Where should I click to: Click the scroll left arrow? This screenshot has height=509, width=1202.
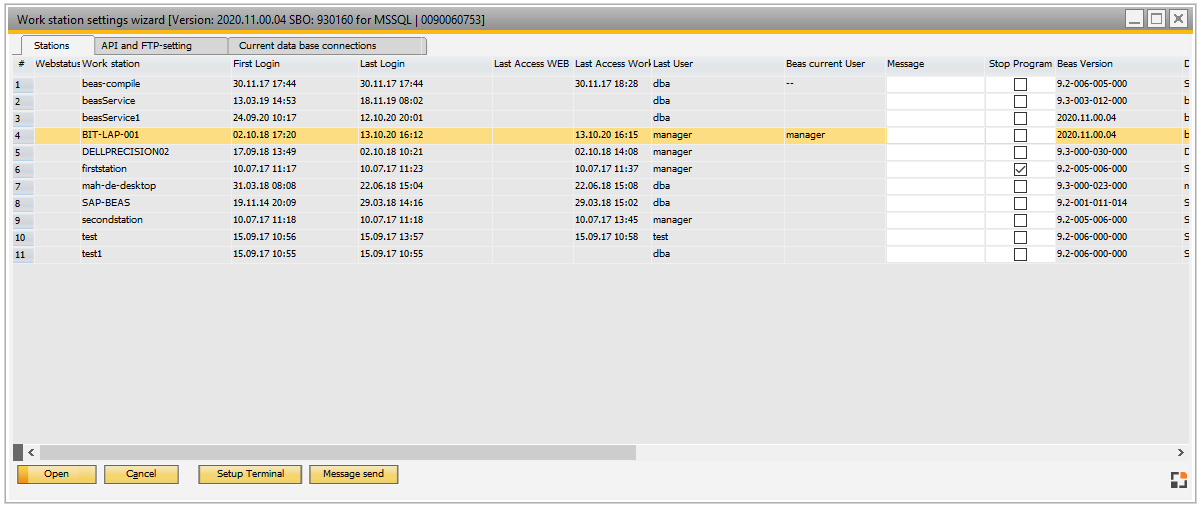coord(30,453)
